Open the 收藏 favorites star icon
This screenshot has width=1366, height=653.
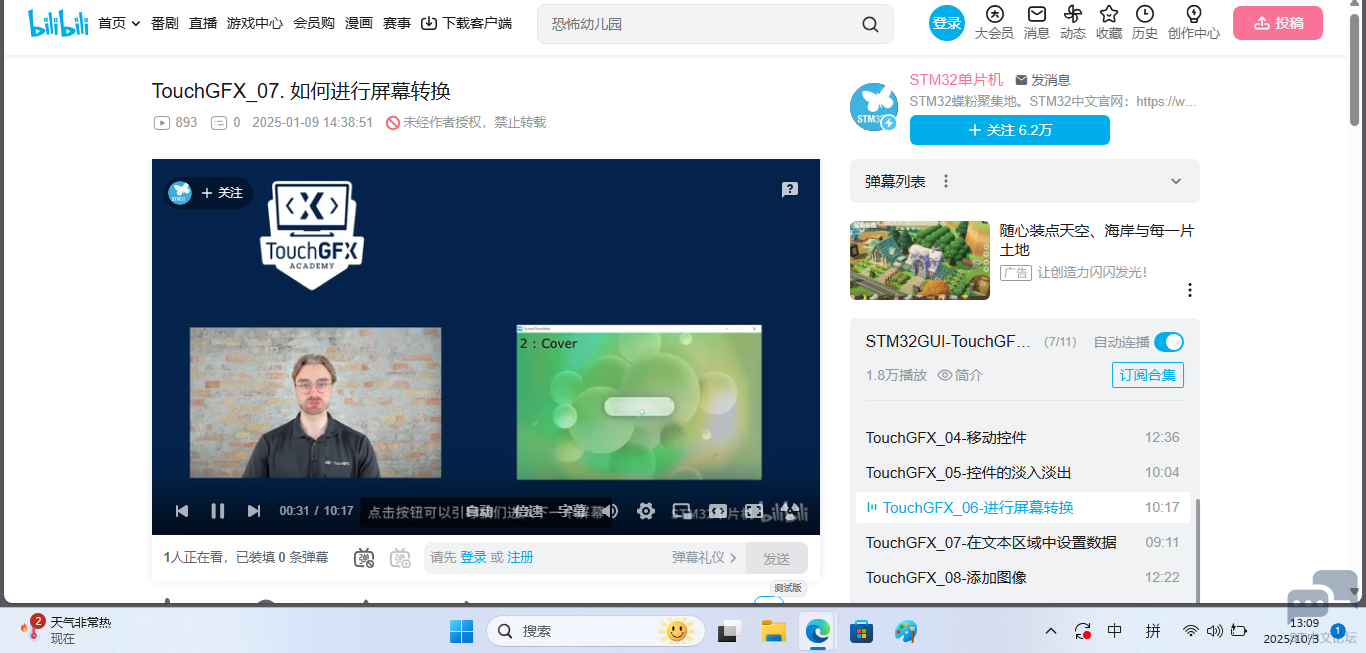1109,22
